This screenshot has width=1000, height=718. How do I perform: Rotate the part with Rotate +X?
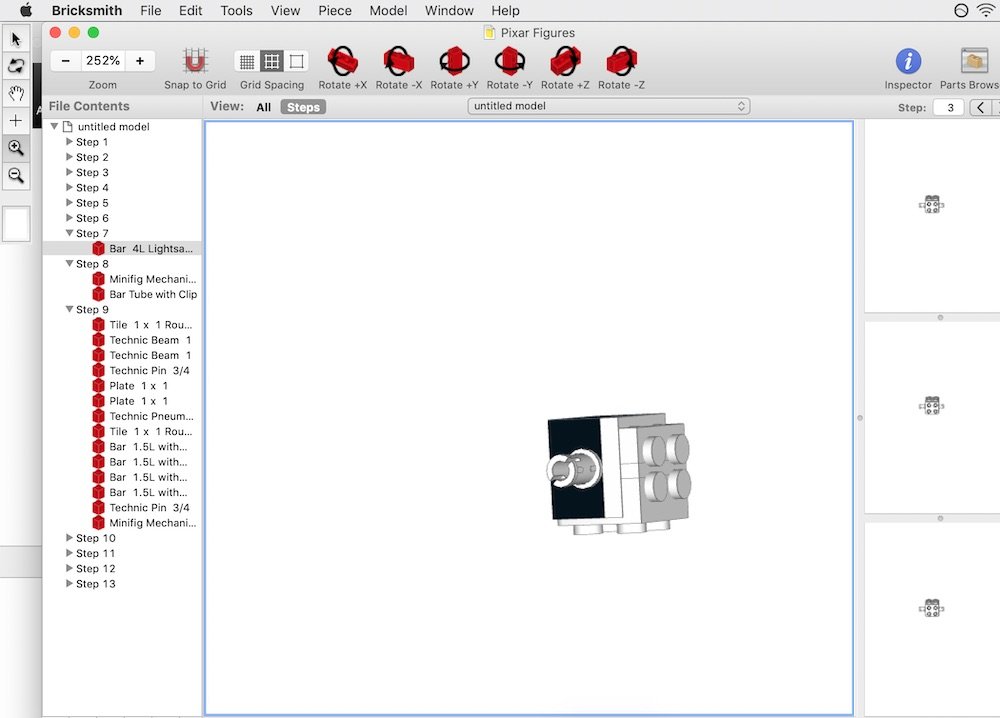[342, 61]
